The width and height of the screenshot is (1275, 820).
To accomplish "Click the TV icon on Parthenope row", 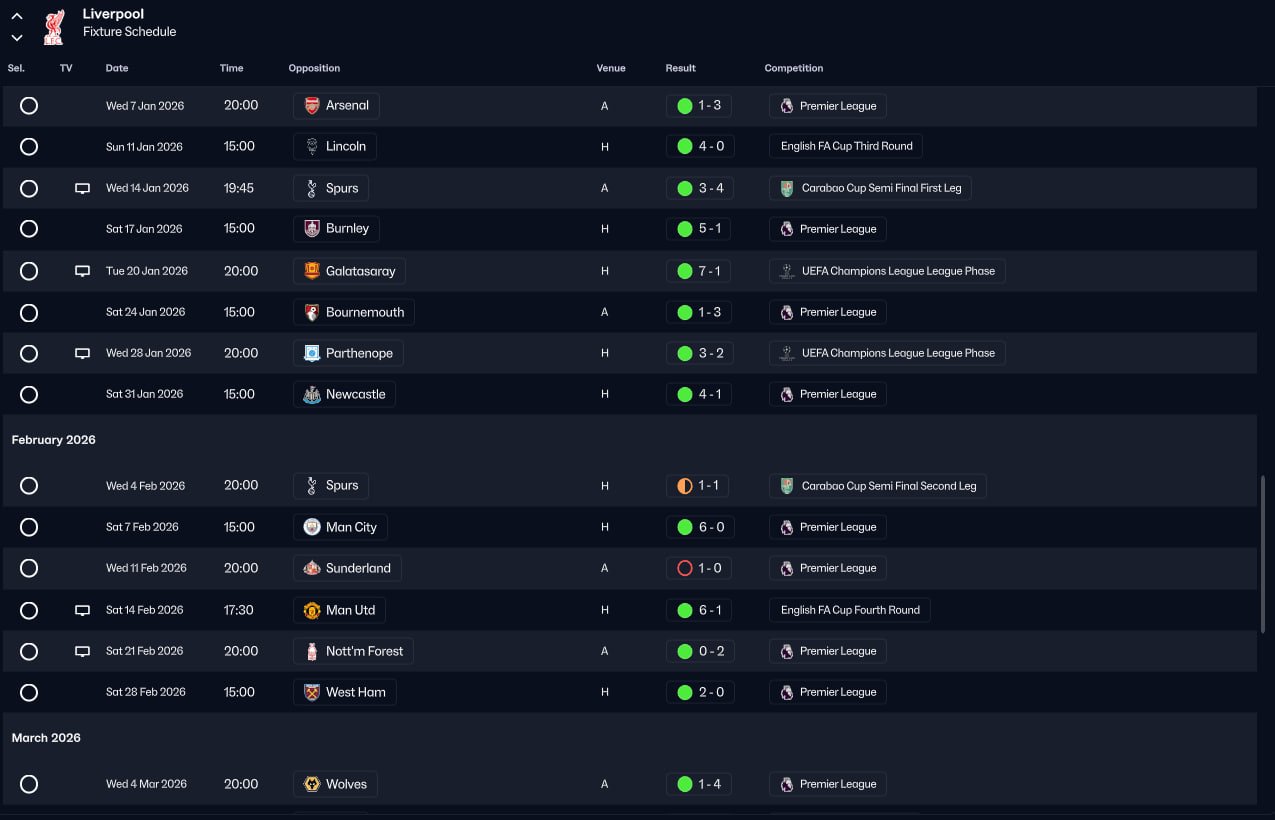I will (83, 353).
